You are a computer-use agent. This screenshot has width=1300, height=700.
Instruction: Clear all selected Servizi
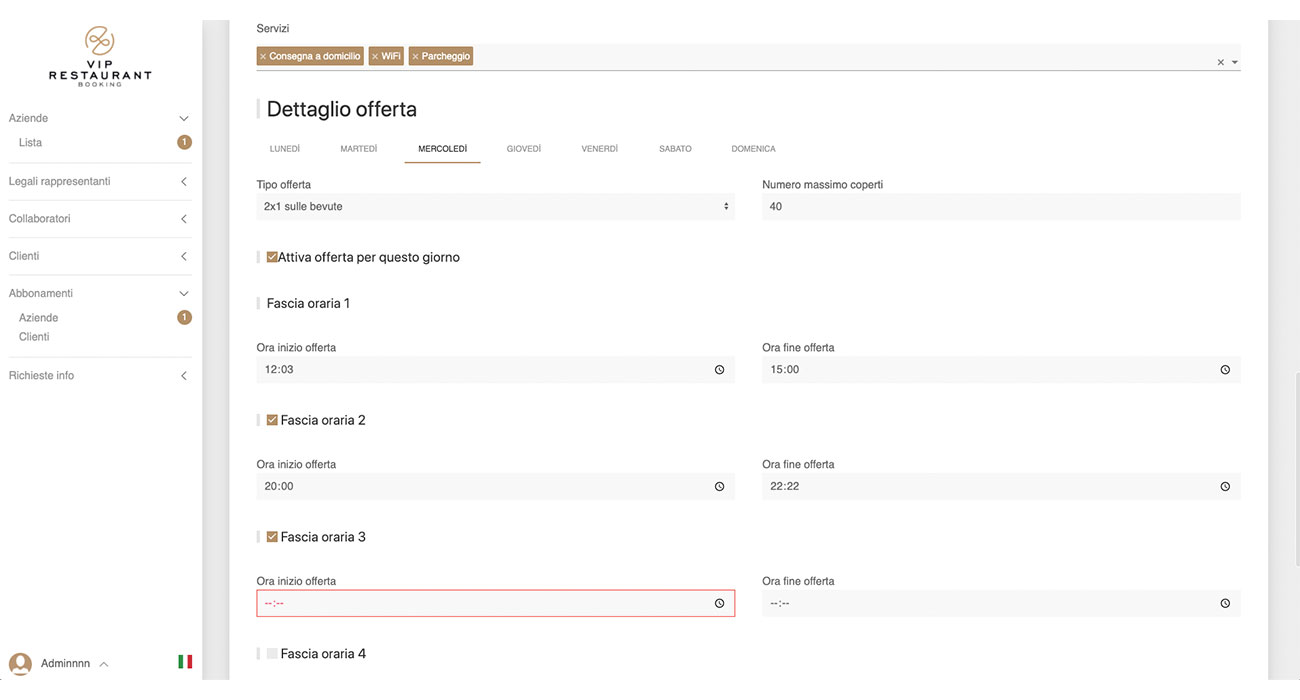(1220, 62)
